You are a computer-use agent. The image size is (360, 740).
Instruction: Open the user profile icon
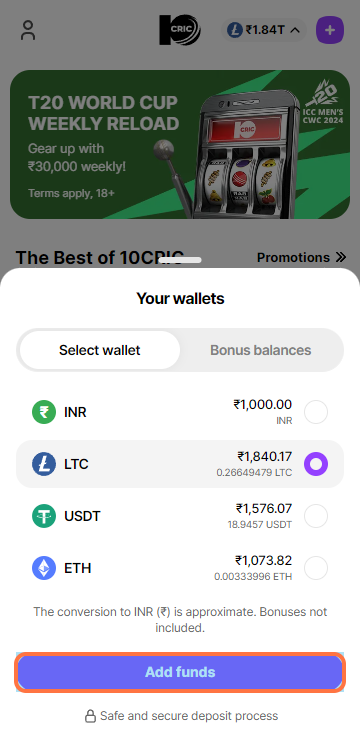[28, 30]
